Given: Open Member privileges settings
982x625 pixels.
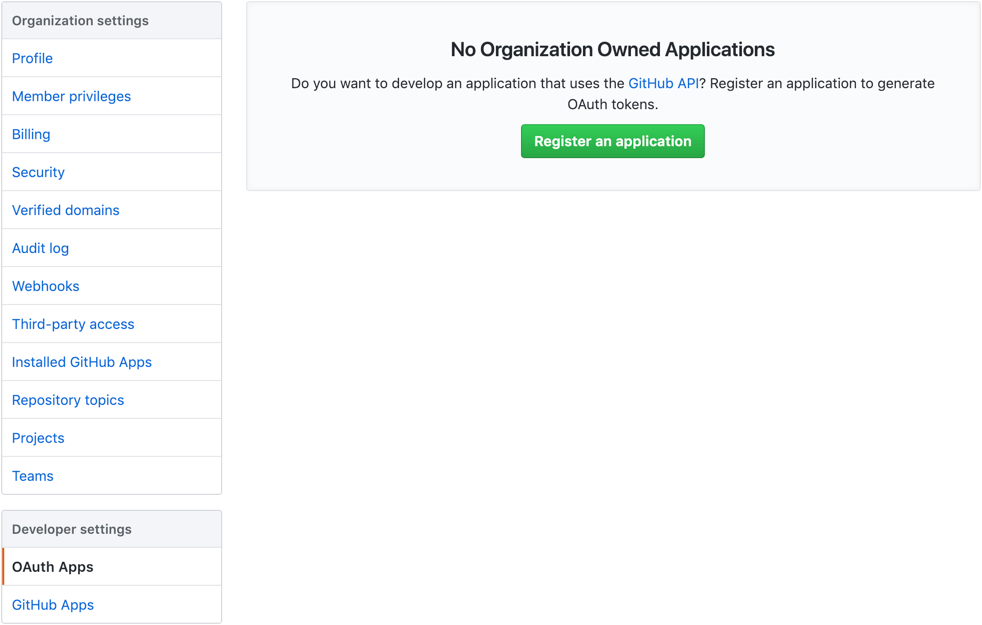Looking at the screenshot, I should pyautogui.click(x=71, y=96).
